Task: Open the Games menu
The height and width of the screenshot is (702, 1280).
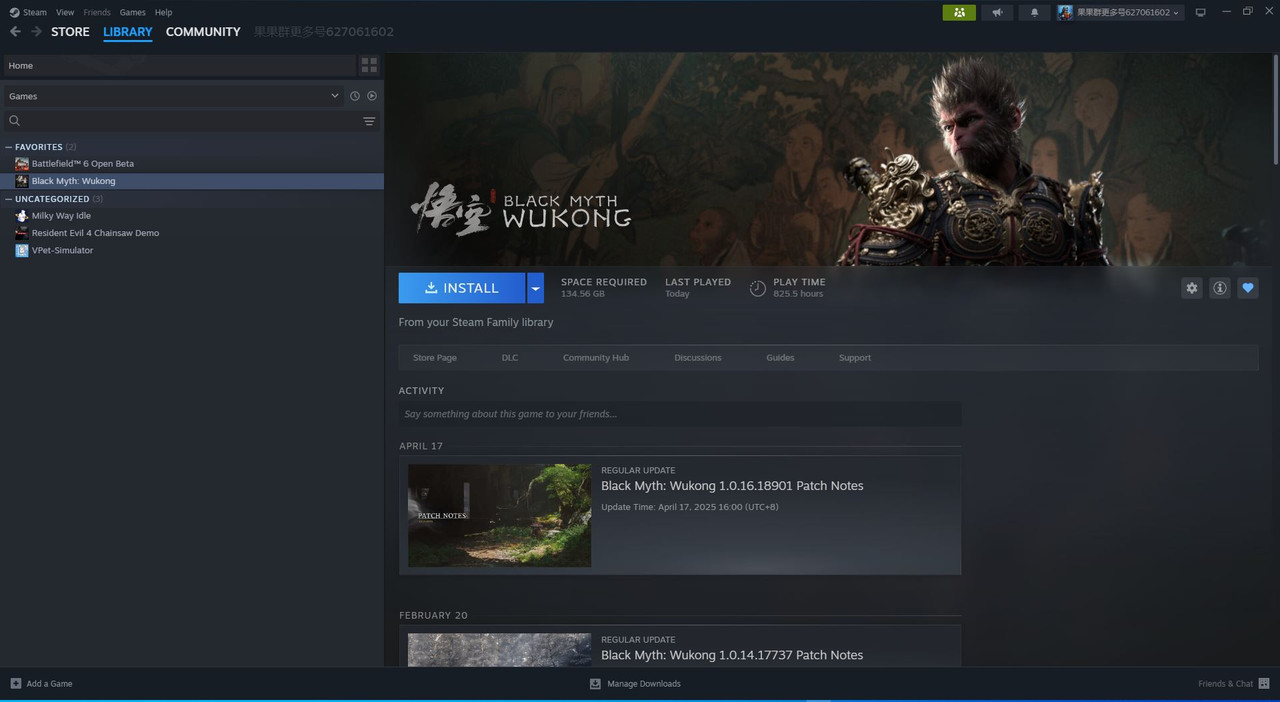Action: coord(132,12)
